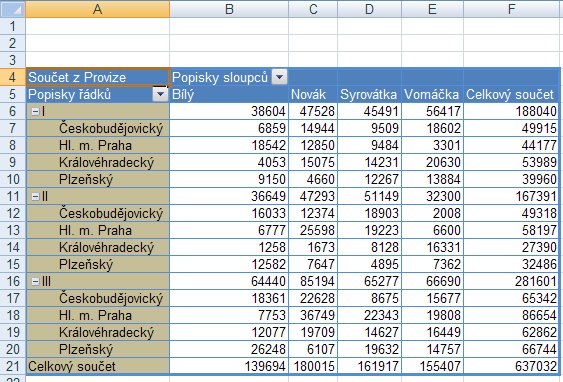Select column B header
Screen dimensions: 563x382
coord(229,9)
